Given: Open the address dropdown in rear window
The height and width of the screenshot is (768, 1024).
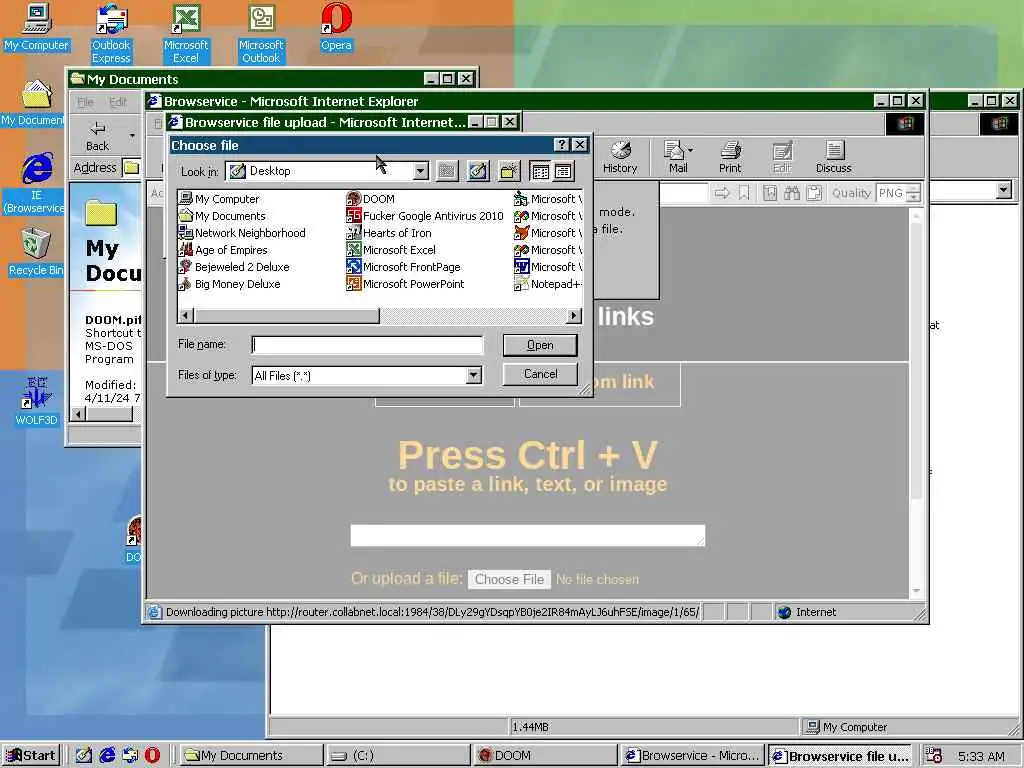Looking at the screenshot, I should 1004,191.
